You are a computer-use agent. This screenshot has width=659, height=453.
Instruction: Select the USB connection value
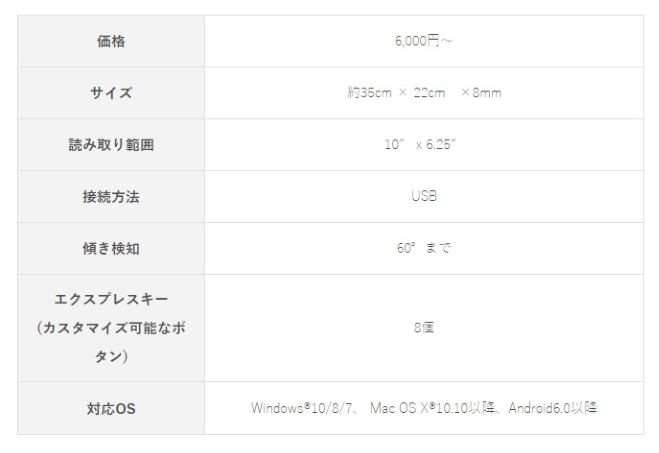pyautogui.click(x=424, y=197)
